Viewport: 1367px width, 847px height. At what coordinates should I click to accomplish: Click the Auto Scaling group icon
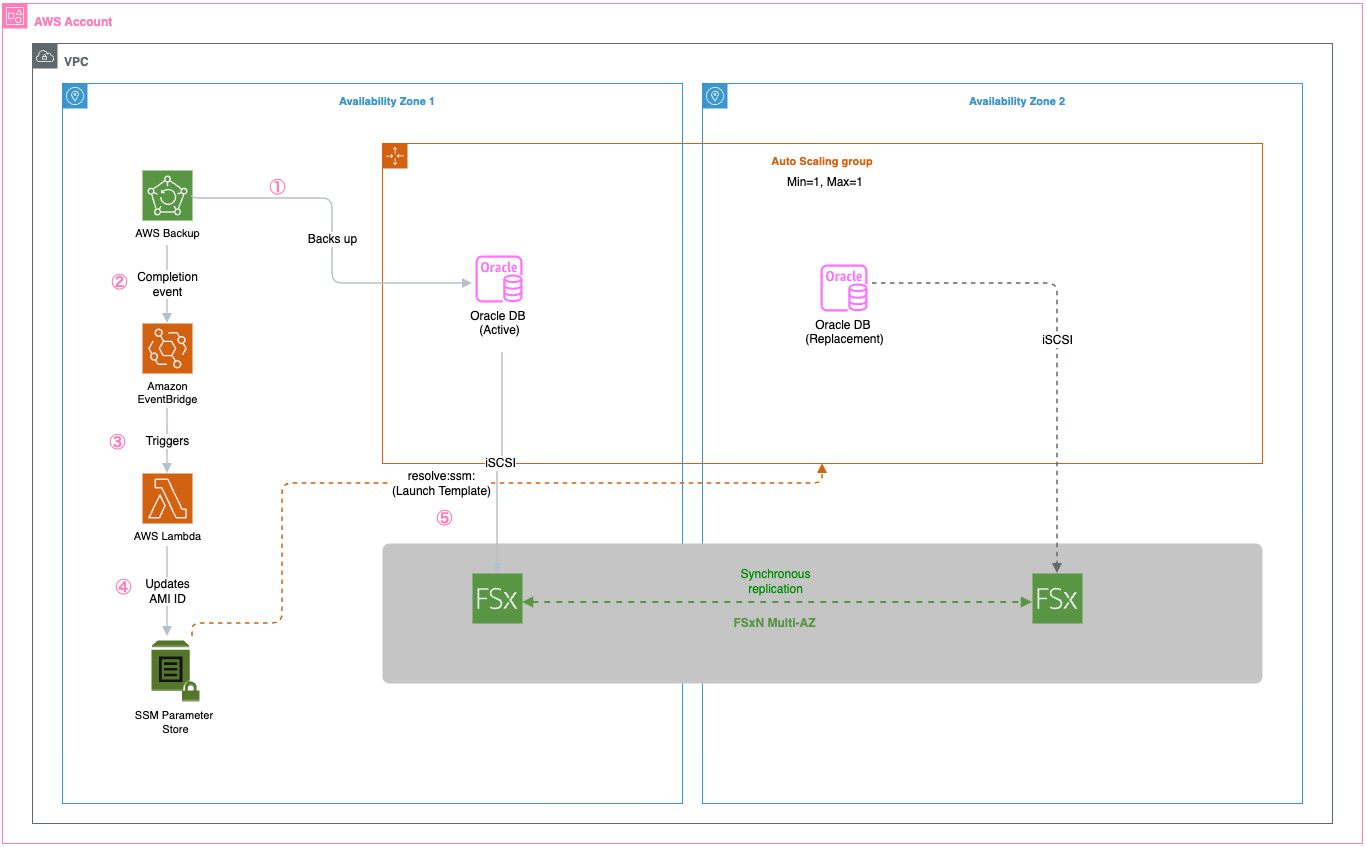(395, 155)
